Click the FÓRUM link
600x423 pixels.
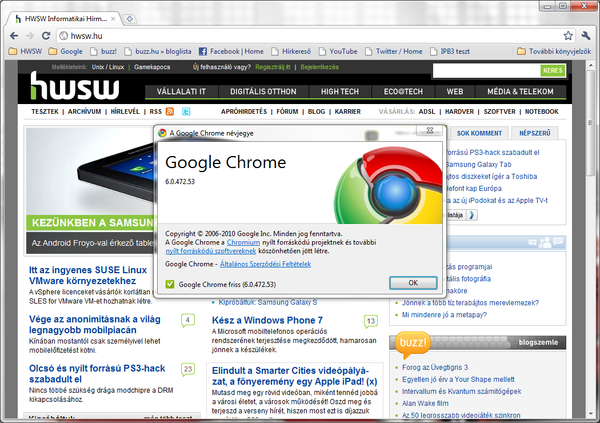[x=287, y=112]
